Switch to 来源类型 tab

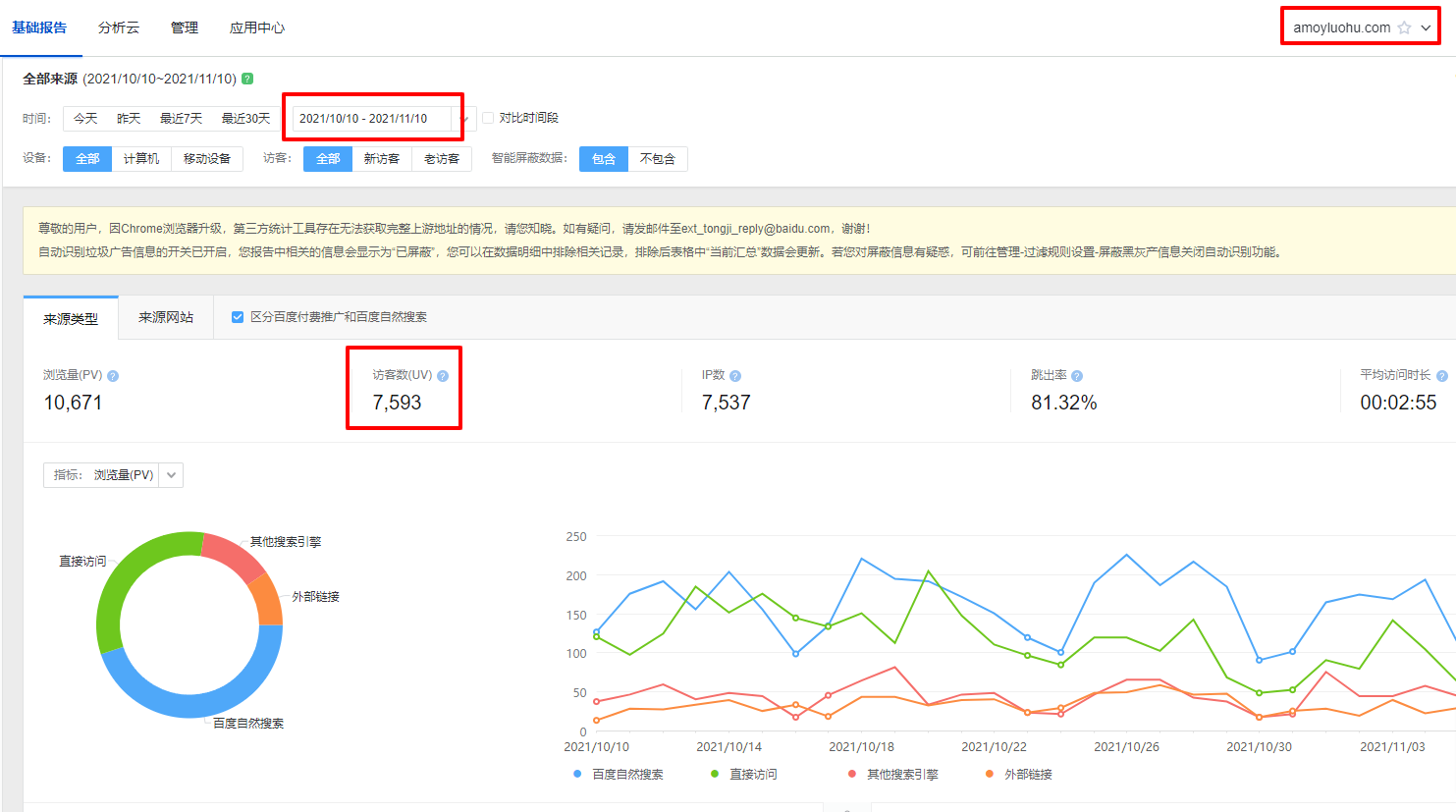pyautogui.click(x=71, y=318)
